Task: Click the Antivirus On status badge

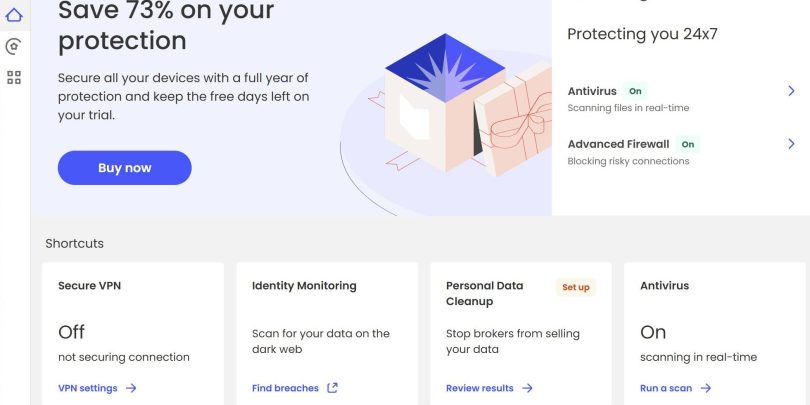Action: tap(636, 91)
